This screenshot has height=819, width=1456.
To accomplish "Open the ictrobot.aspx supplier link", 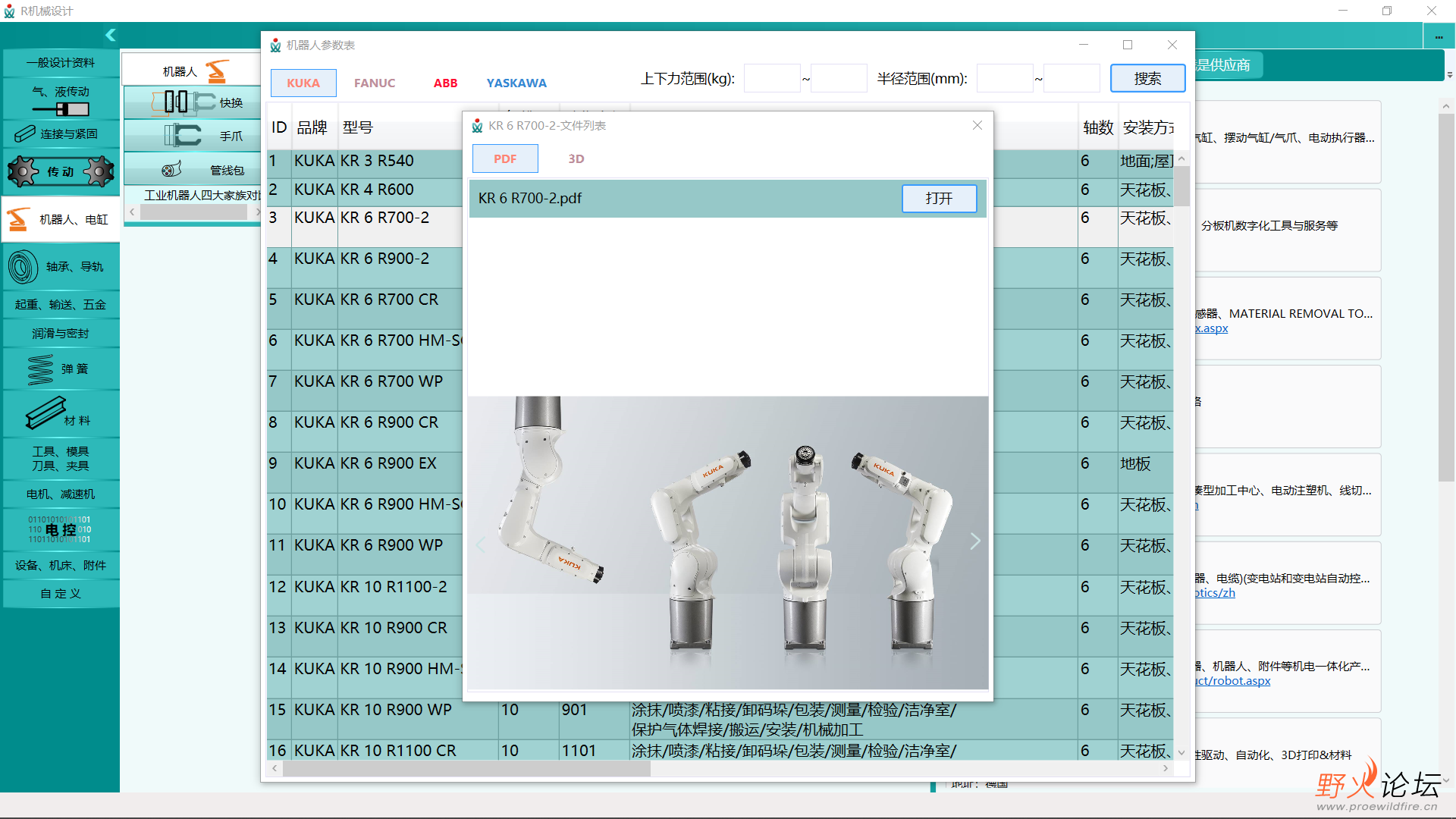I will [x=1233, y=681].
